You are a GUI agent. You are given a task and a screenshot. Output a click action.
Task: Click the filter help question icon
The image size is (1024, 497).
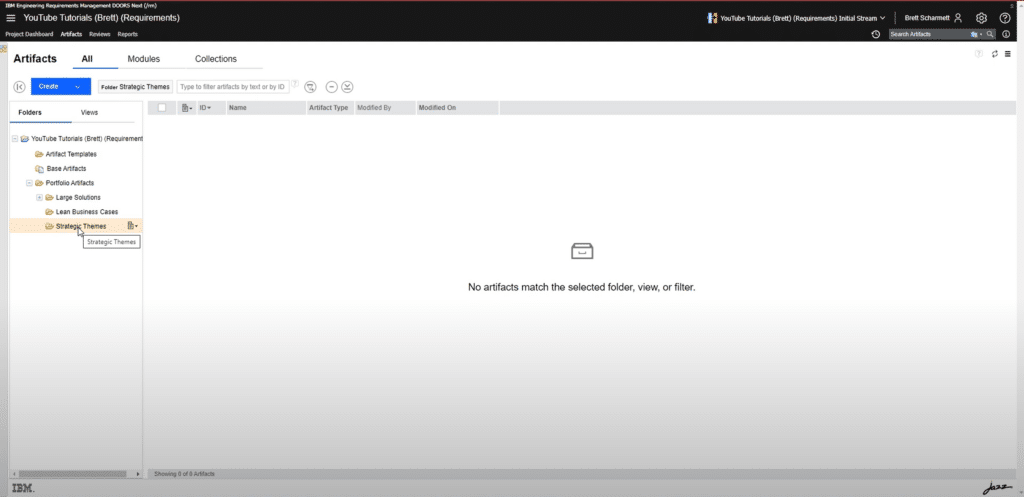(295, 84)
